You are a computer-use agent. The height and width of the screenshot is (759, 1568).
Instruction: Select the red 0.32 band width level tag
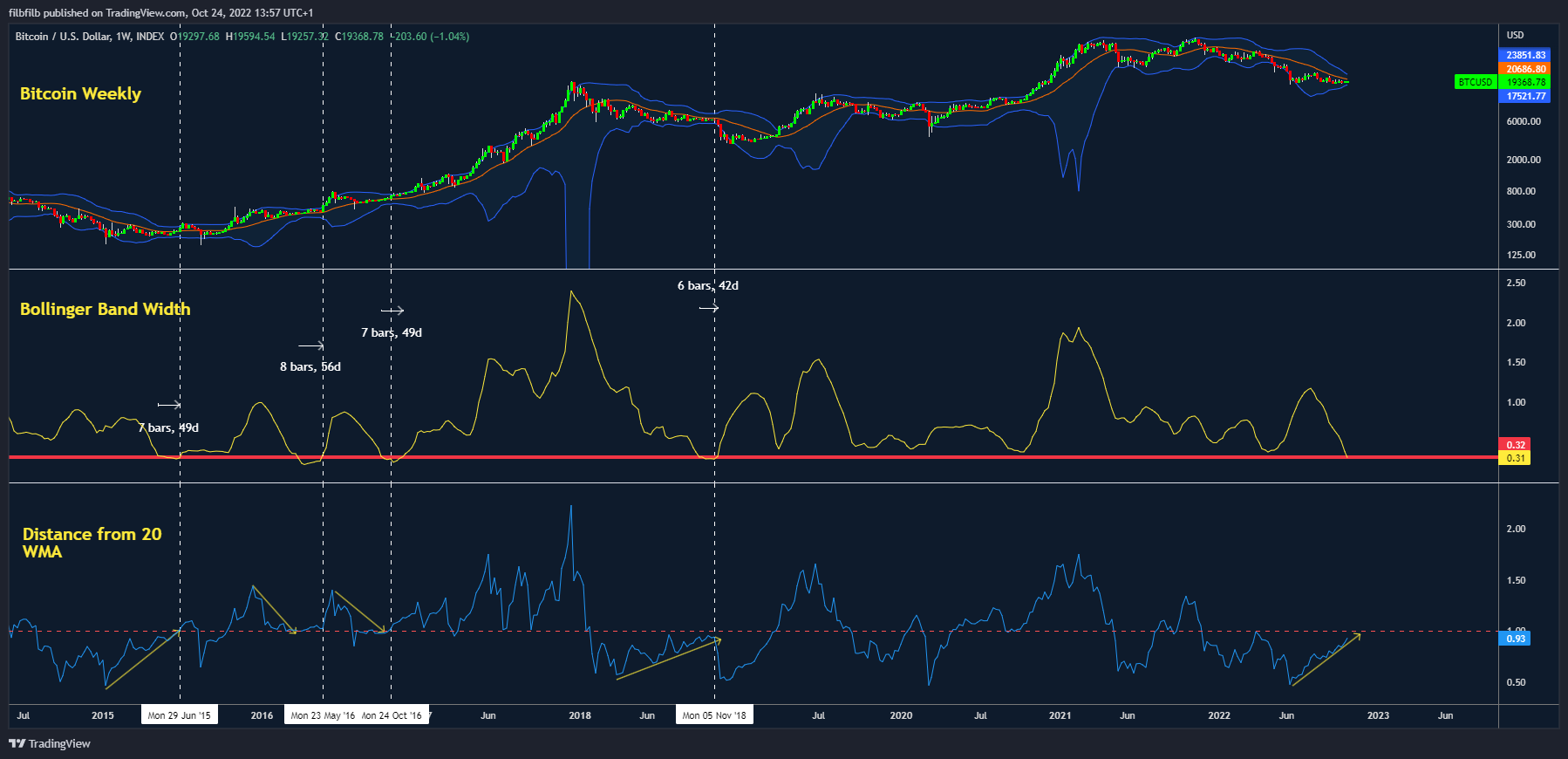tap(1516, 445)
